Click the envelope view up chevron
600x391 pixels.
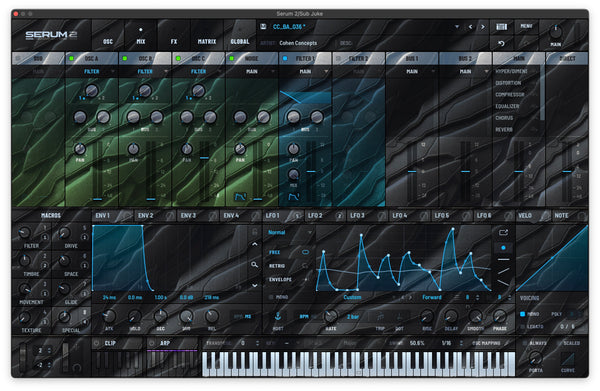click(x=254, y=244)
